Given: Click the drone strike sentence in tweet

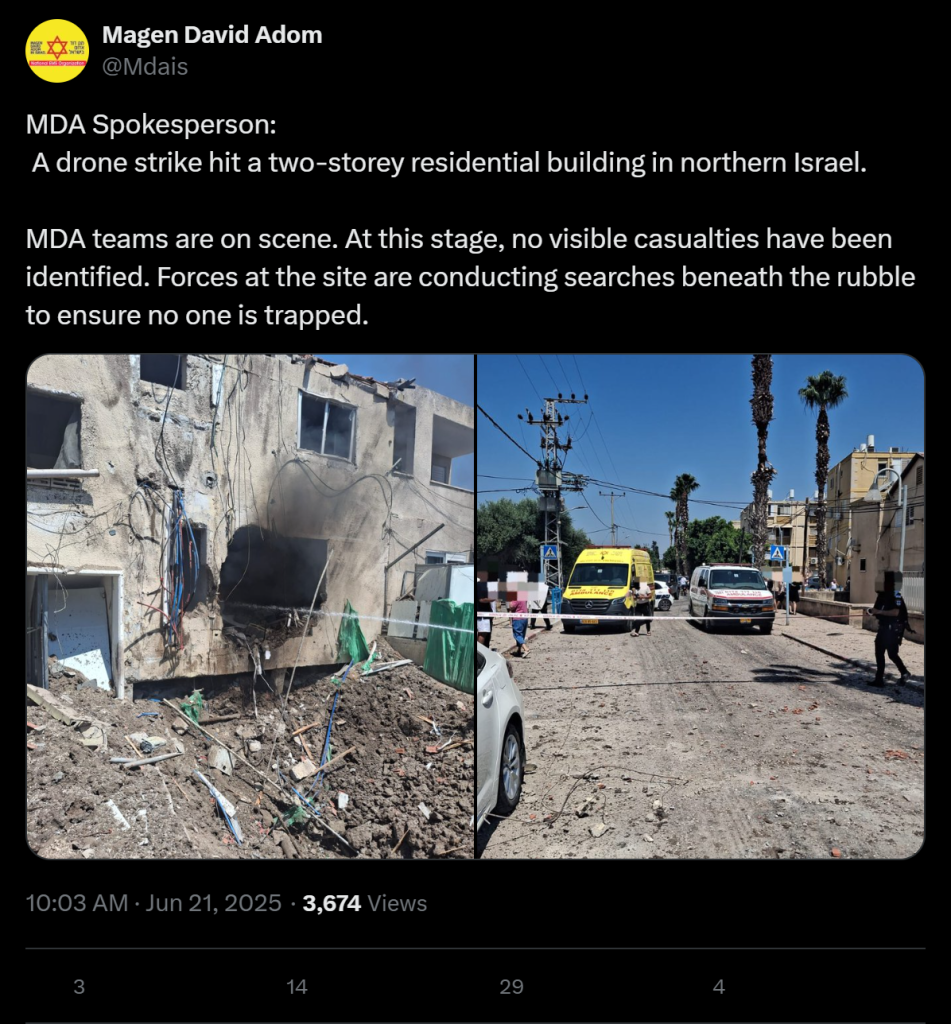Looking at the screenshot, I should 449,163.
